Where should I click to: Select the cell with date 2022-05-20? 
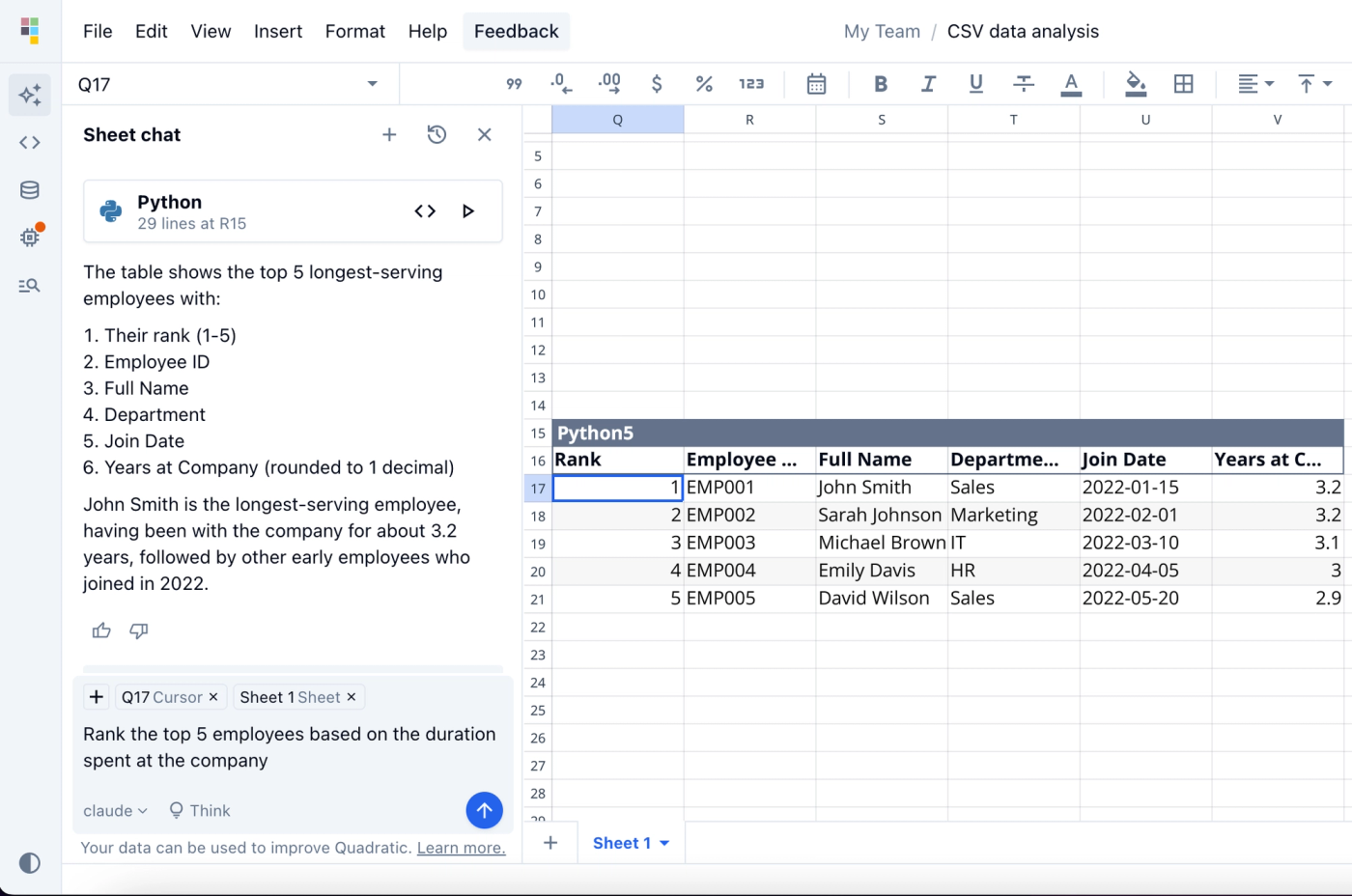(1145, 599)
